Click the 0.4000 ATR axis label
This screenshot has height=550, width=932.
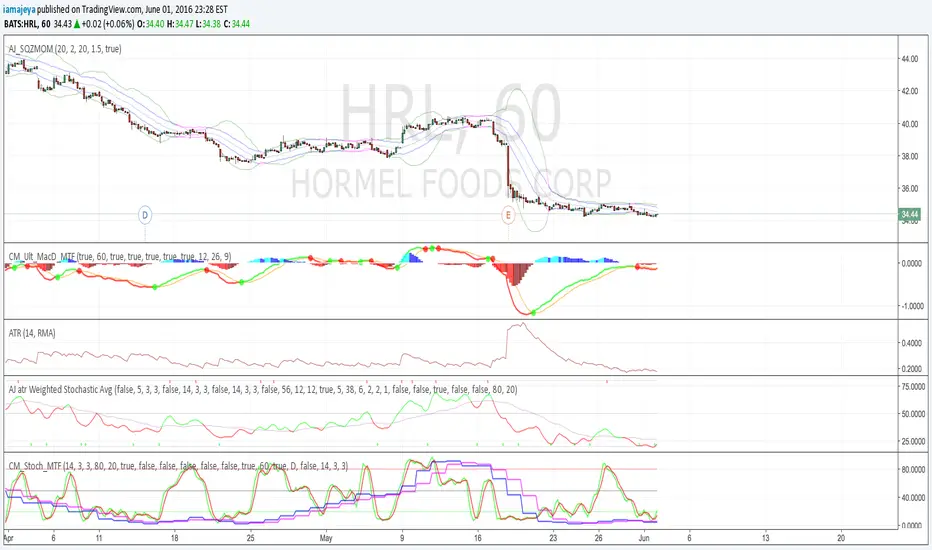(913, 343)
